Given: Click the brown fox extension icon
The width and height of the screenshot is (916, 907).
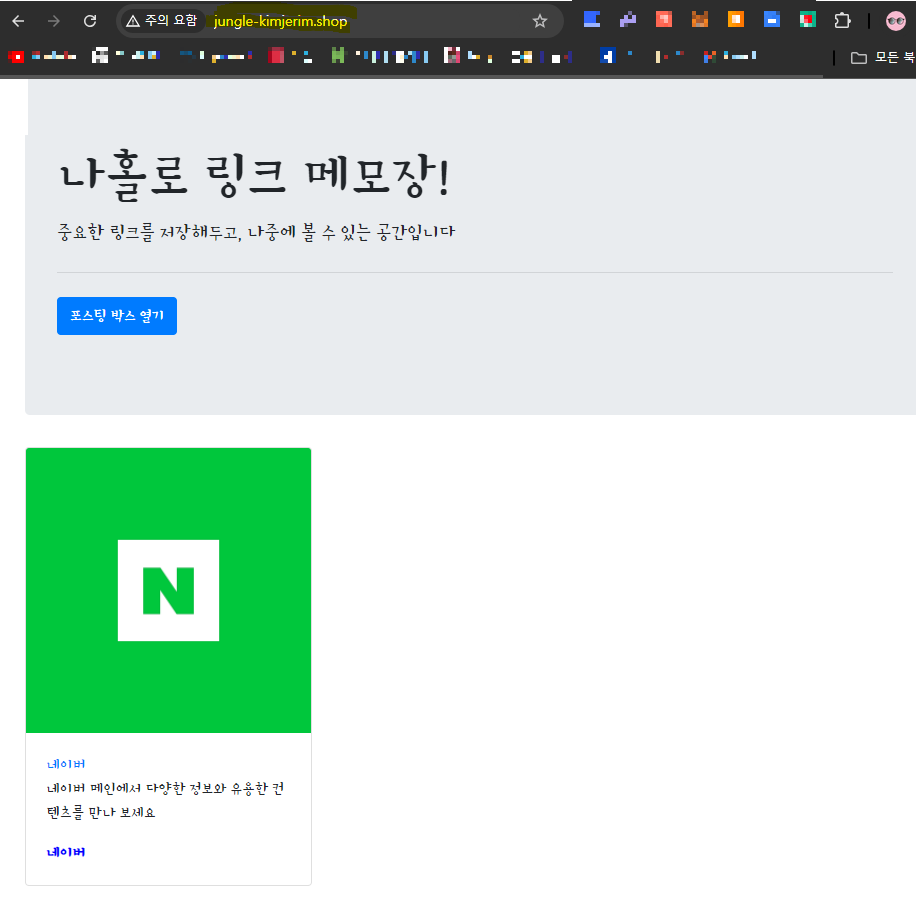Looking at the screenshot, I should click(700, 20).
